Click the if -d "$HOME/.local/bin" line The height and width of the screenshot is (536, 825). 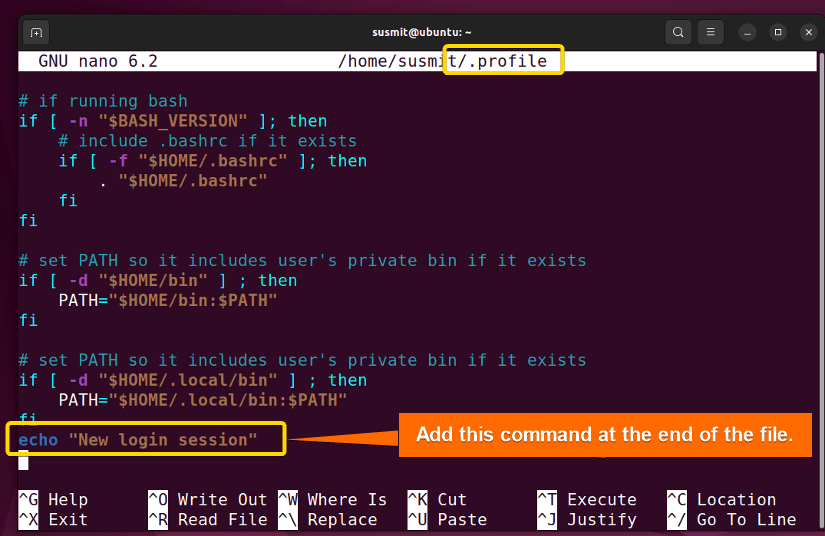click(x=193, y=380)
